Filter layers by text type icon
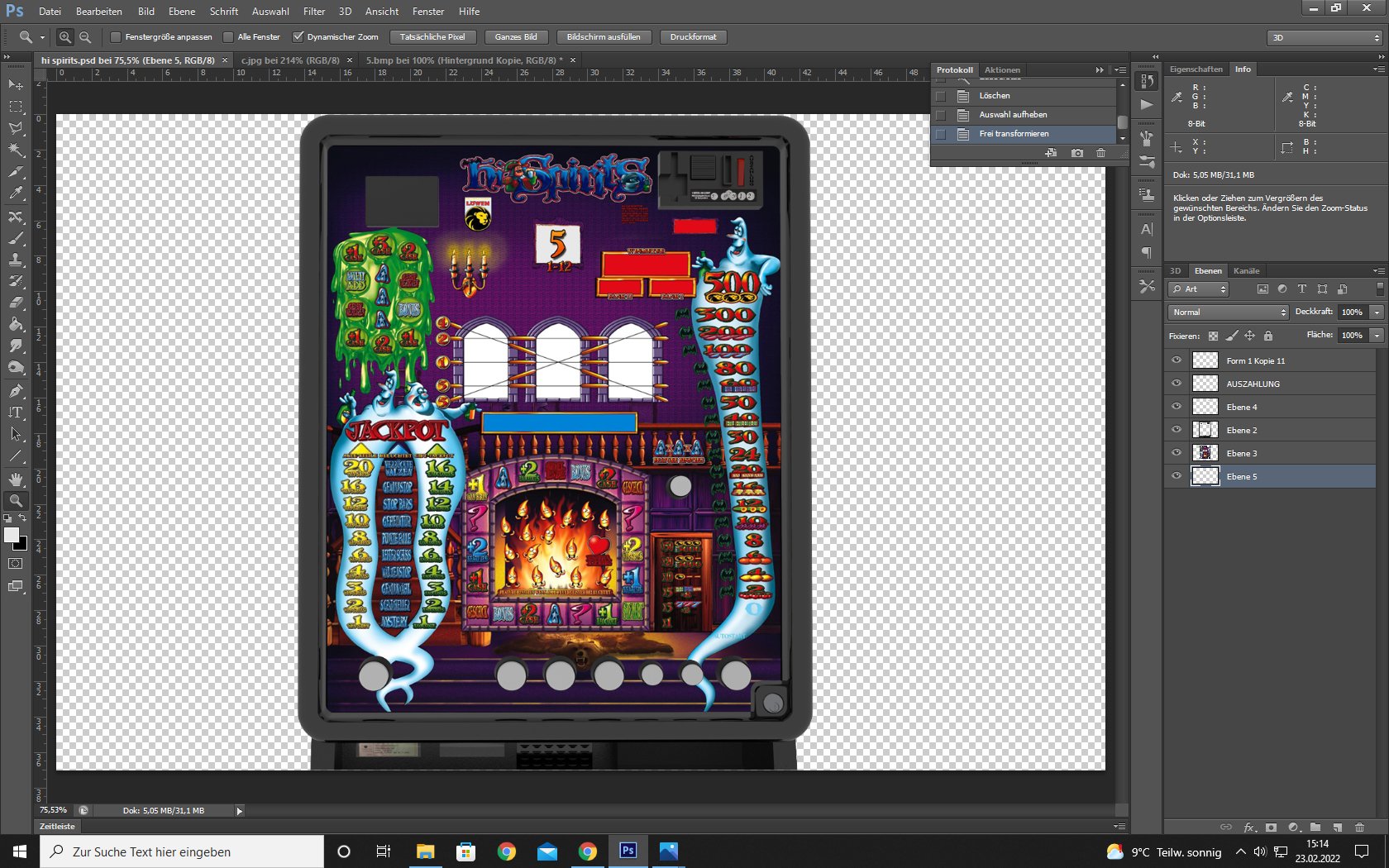 1302,289
